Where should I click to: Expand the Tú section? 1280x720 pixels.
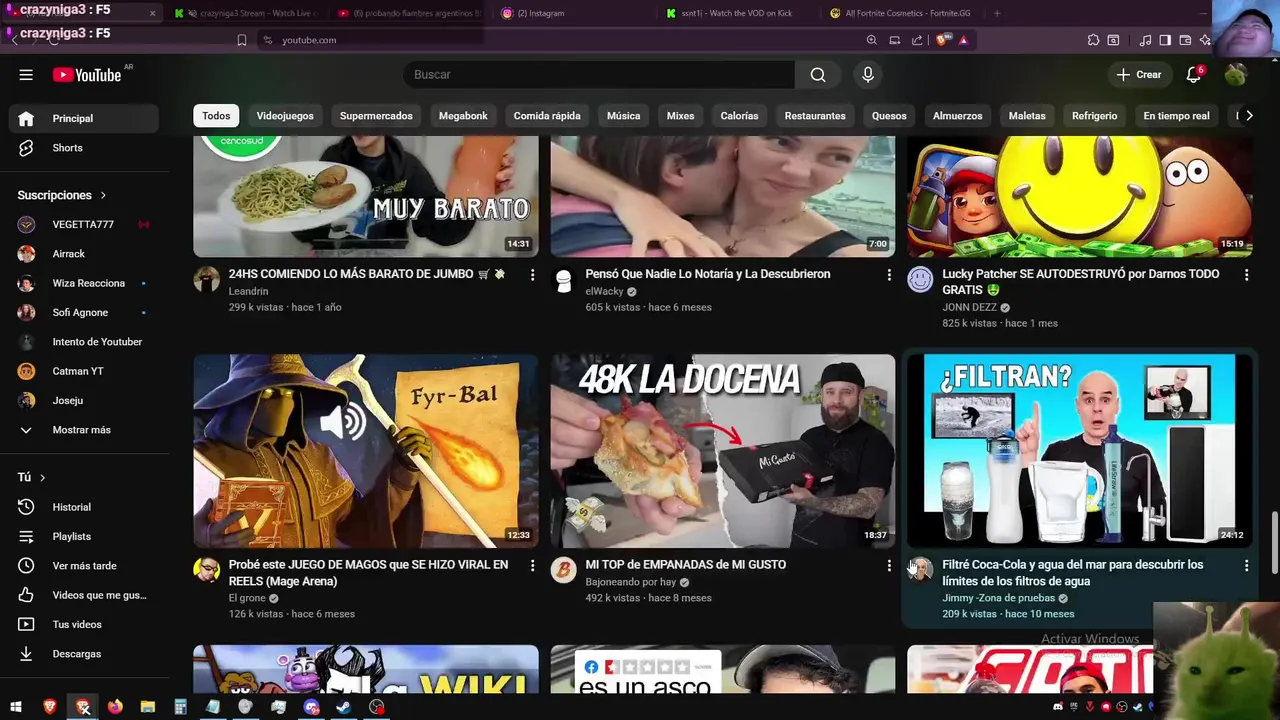[32, 478]
